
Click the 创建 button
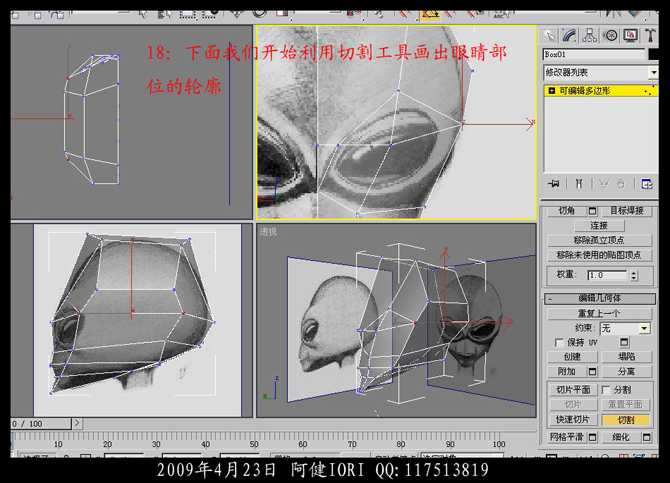pos(573,356)
